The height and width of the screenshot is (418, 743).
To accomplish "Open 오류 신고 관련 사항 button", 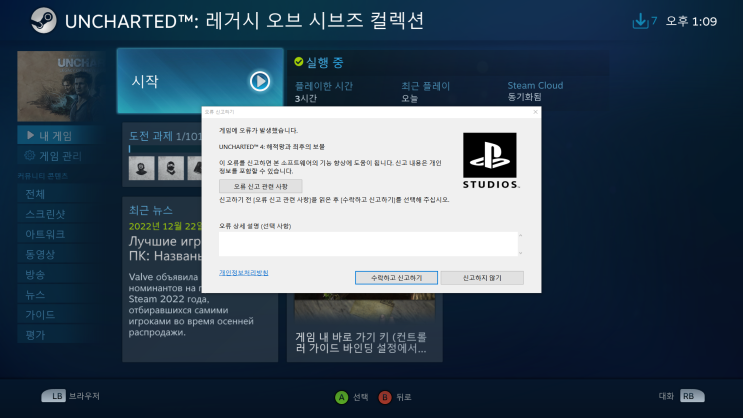I will (x=261, y=186).
